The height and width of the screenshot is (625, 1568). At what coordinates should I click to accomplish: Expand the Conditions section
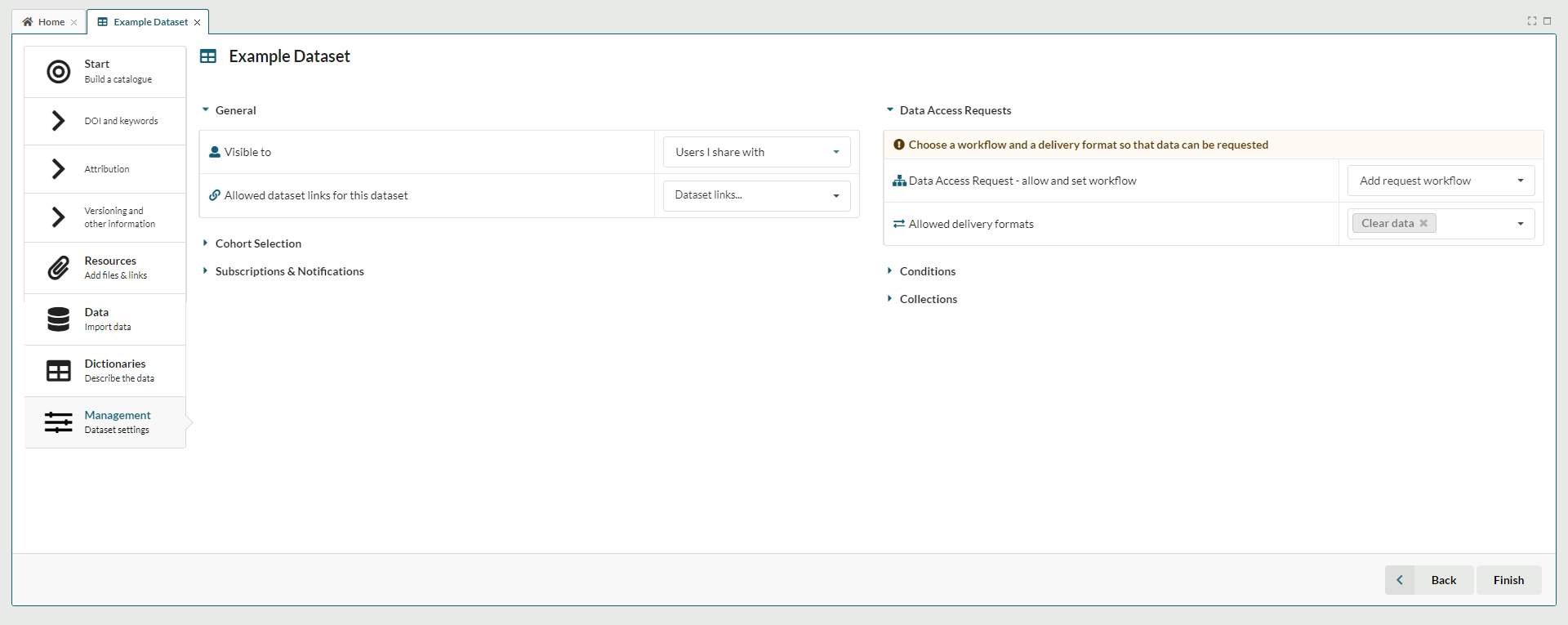coord(927,271)
